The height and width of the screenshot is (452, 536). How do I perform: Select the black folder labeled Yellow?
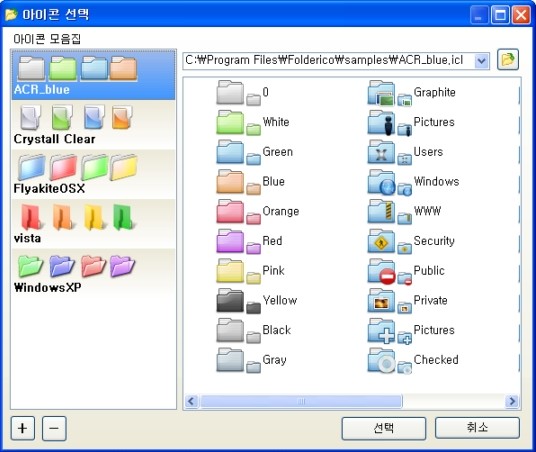[230, 301]
